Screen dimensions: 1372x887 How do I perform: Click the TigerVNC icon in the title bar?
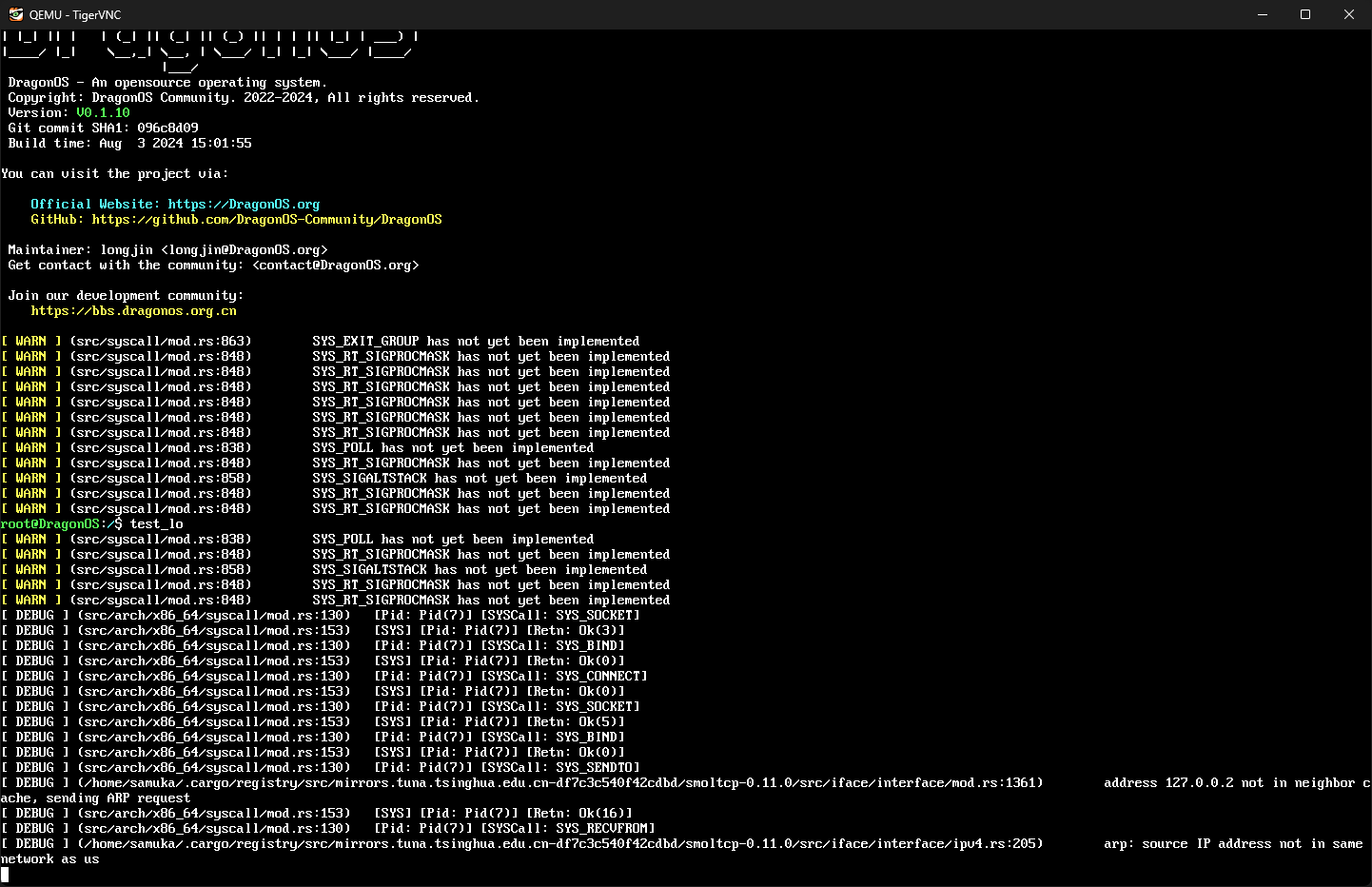pyautogui.click(x=15, y=14)
